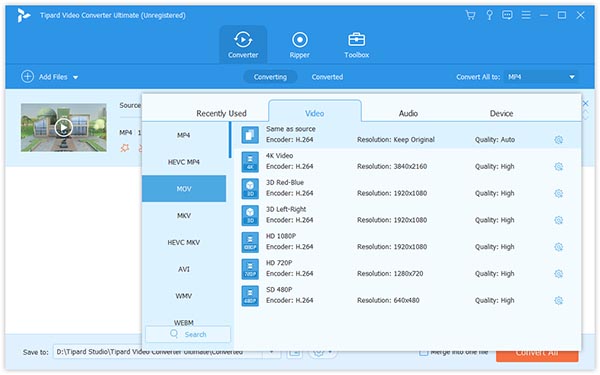Open the Toolbox module

[357, 45]
